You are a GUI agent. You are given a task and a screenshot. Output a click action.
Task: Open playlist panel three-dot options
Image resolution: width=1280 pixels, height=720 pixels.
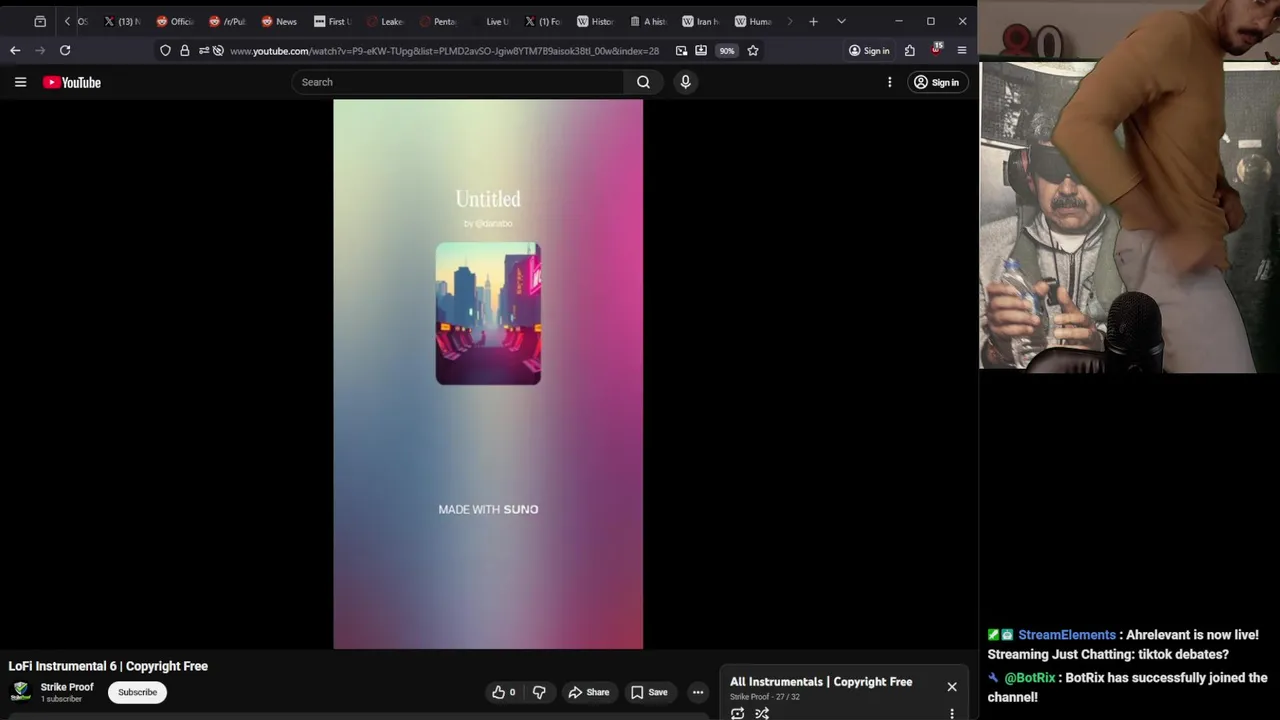coord(952,713)
